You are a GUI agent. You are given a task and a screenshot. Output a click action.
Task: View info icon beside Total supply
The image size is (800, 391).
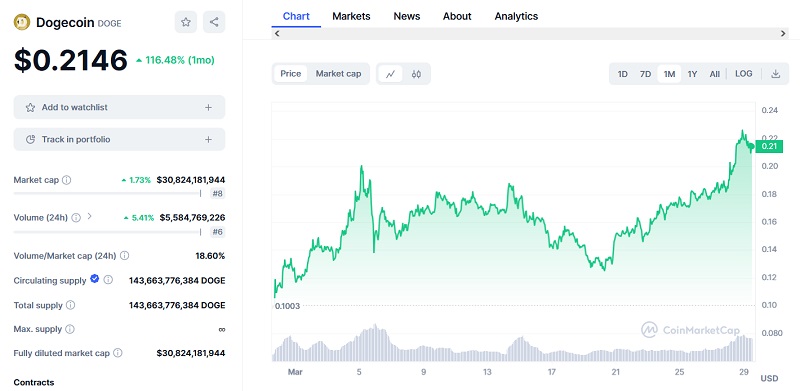coord(70,305)
